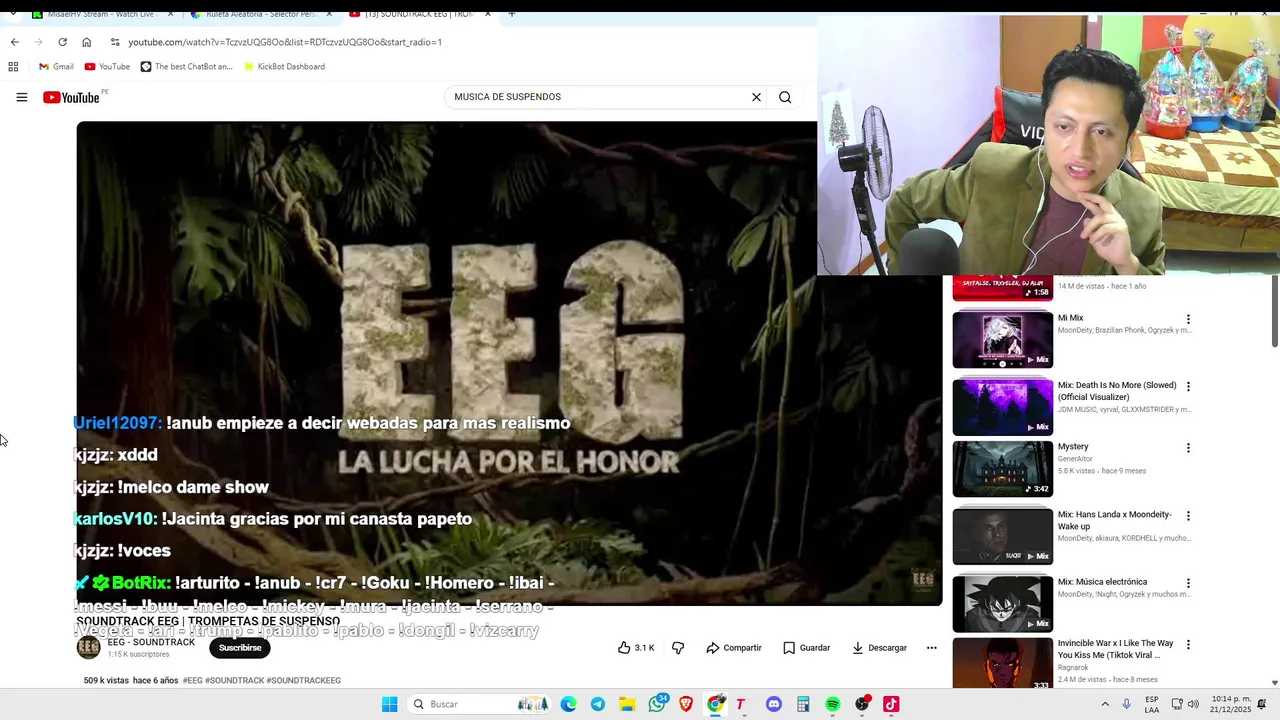The image size is (1280, 720).
Task: Open the EEG - SOUNDTRACK channel name
Action: point(151,642)
